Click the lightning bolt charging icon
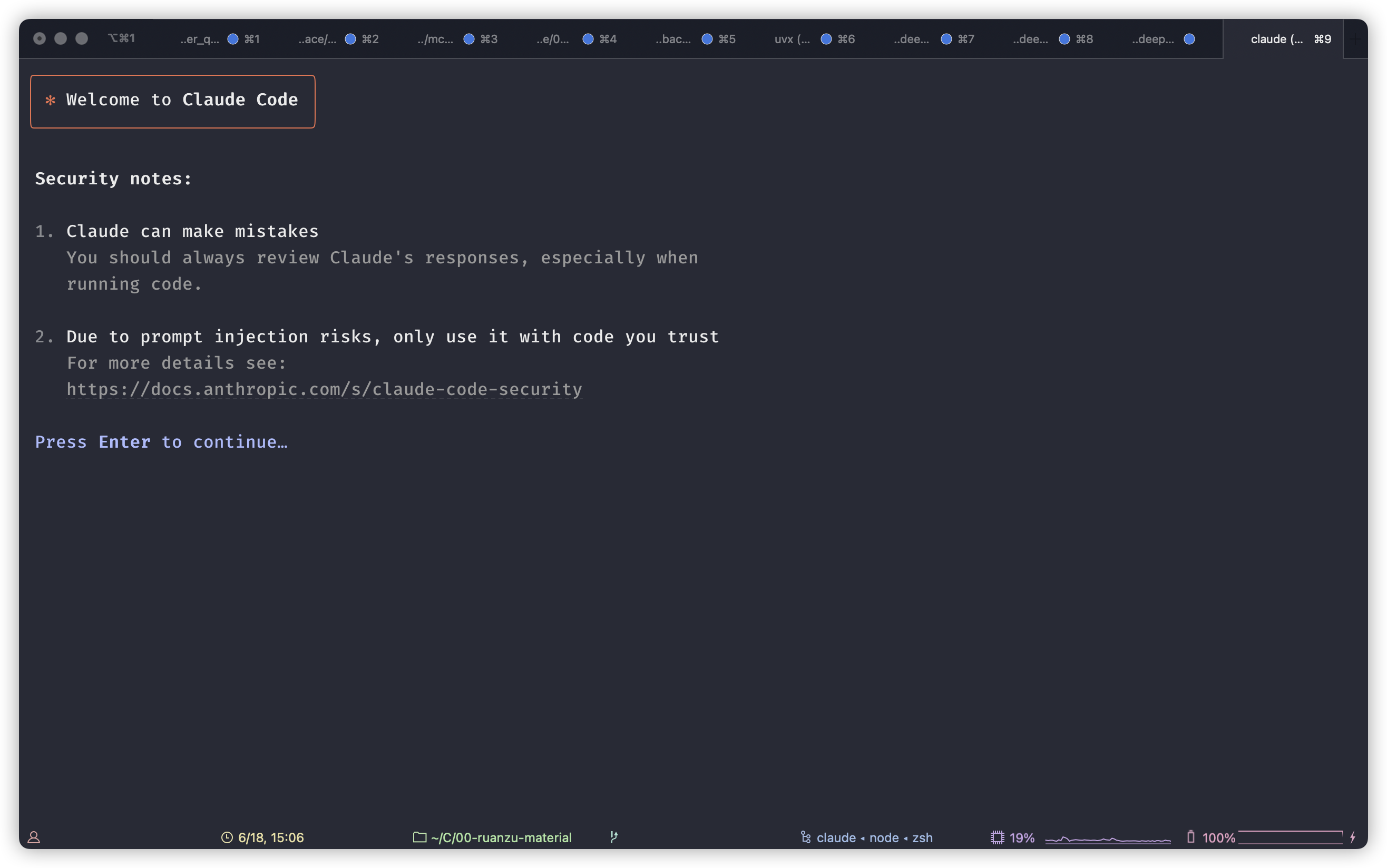 1353,837
